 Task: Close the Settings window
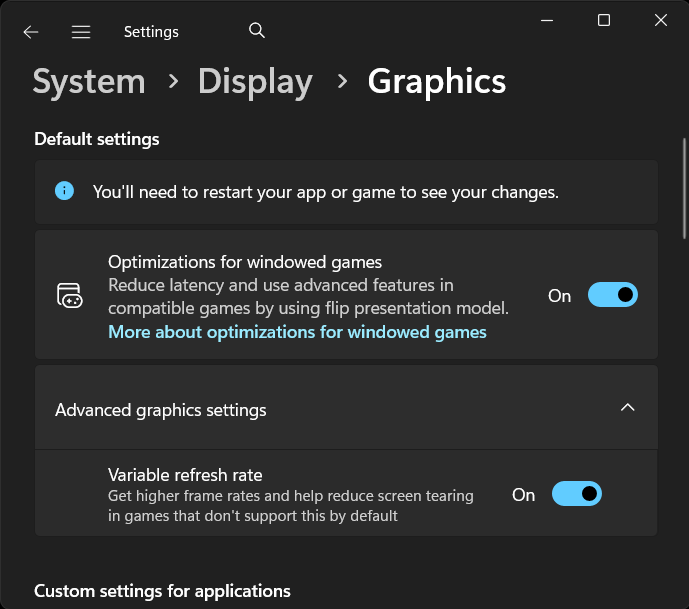coord(661,20)
